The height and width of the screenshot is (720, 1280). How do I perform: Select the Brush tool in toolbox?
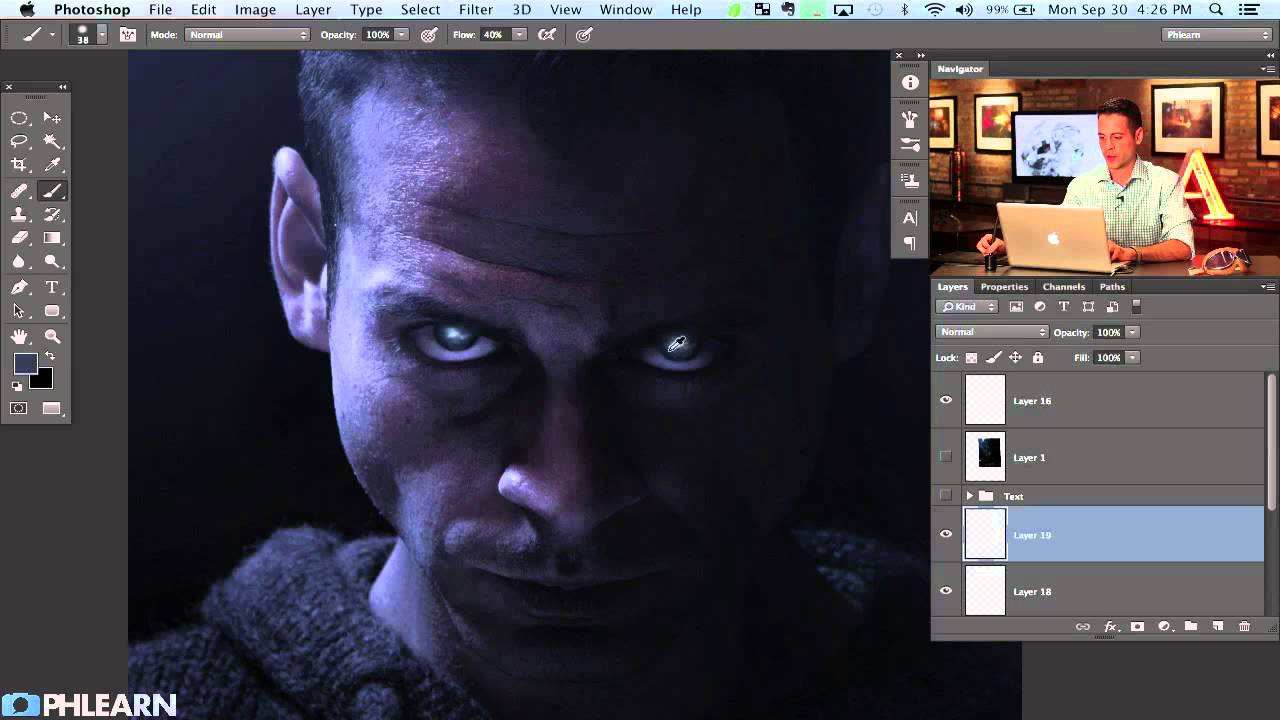[53, 191]
